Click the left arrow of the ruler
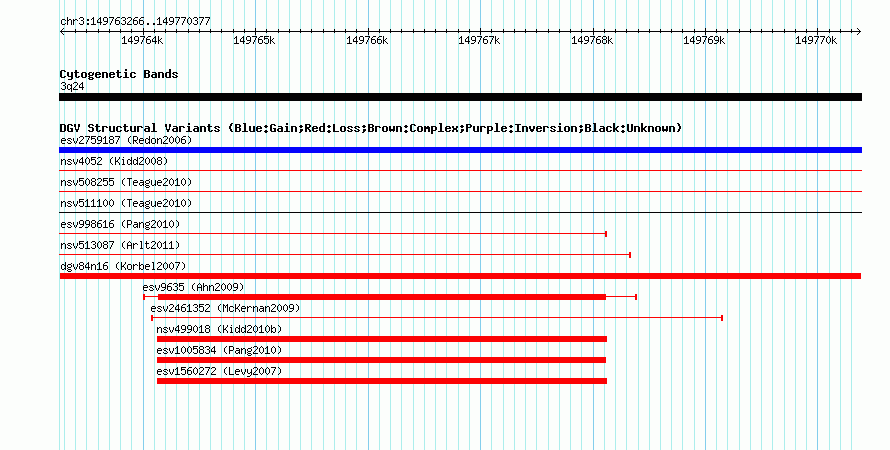Screen dimensions: 890x450 [62, 32]
